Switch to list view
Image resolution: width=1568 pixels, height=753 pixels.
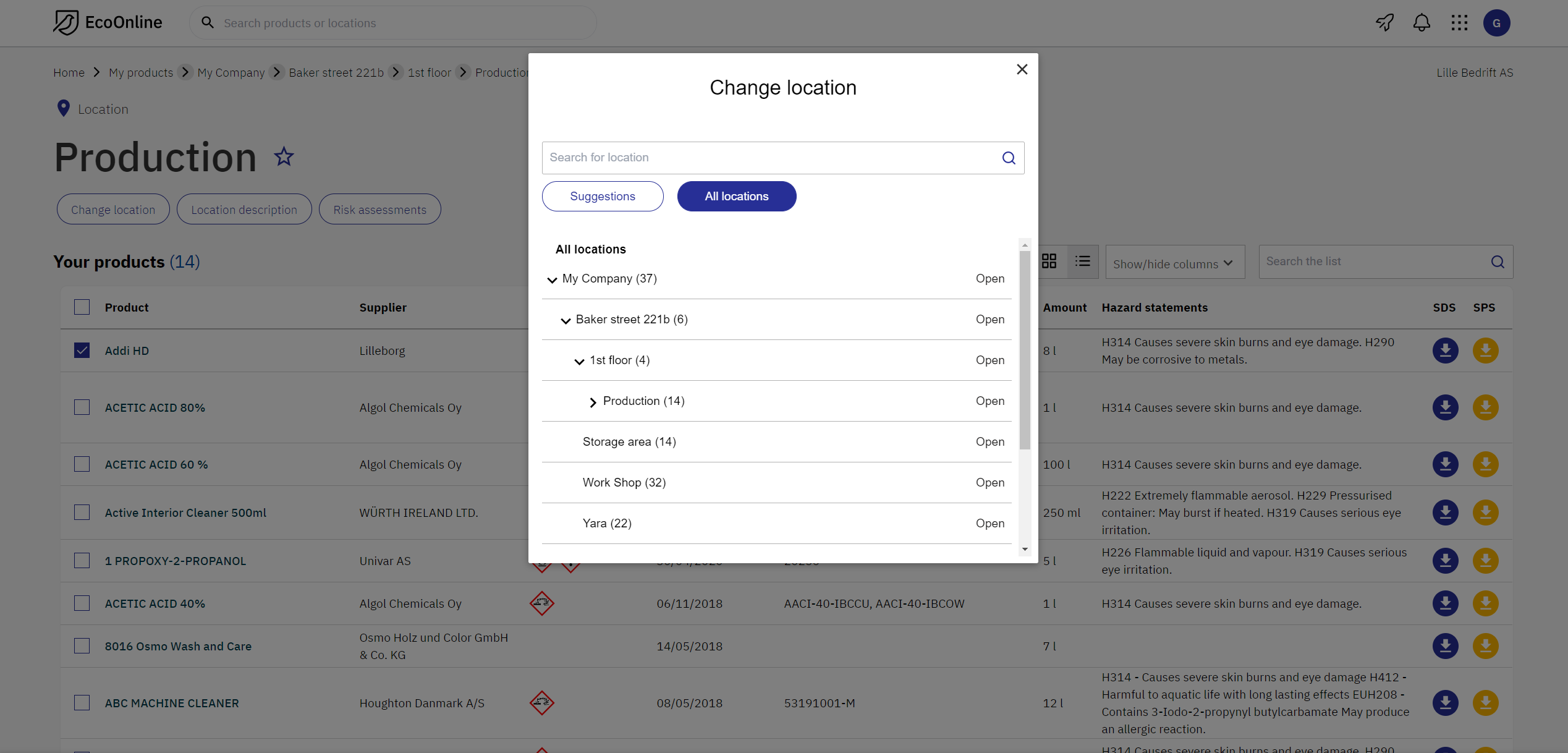point(1082,261)
